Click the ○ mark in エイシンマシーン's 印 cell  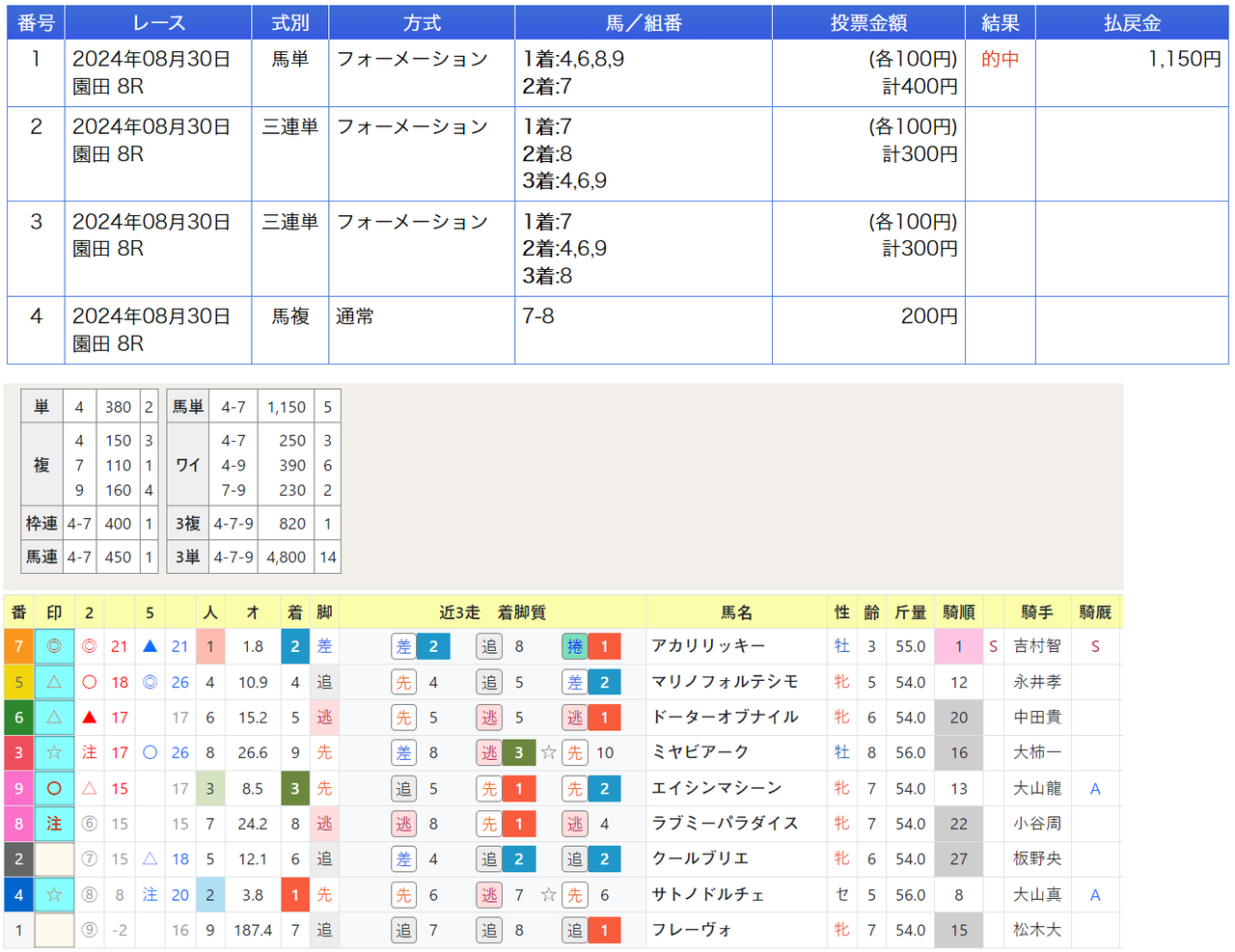point(54,788)
